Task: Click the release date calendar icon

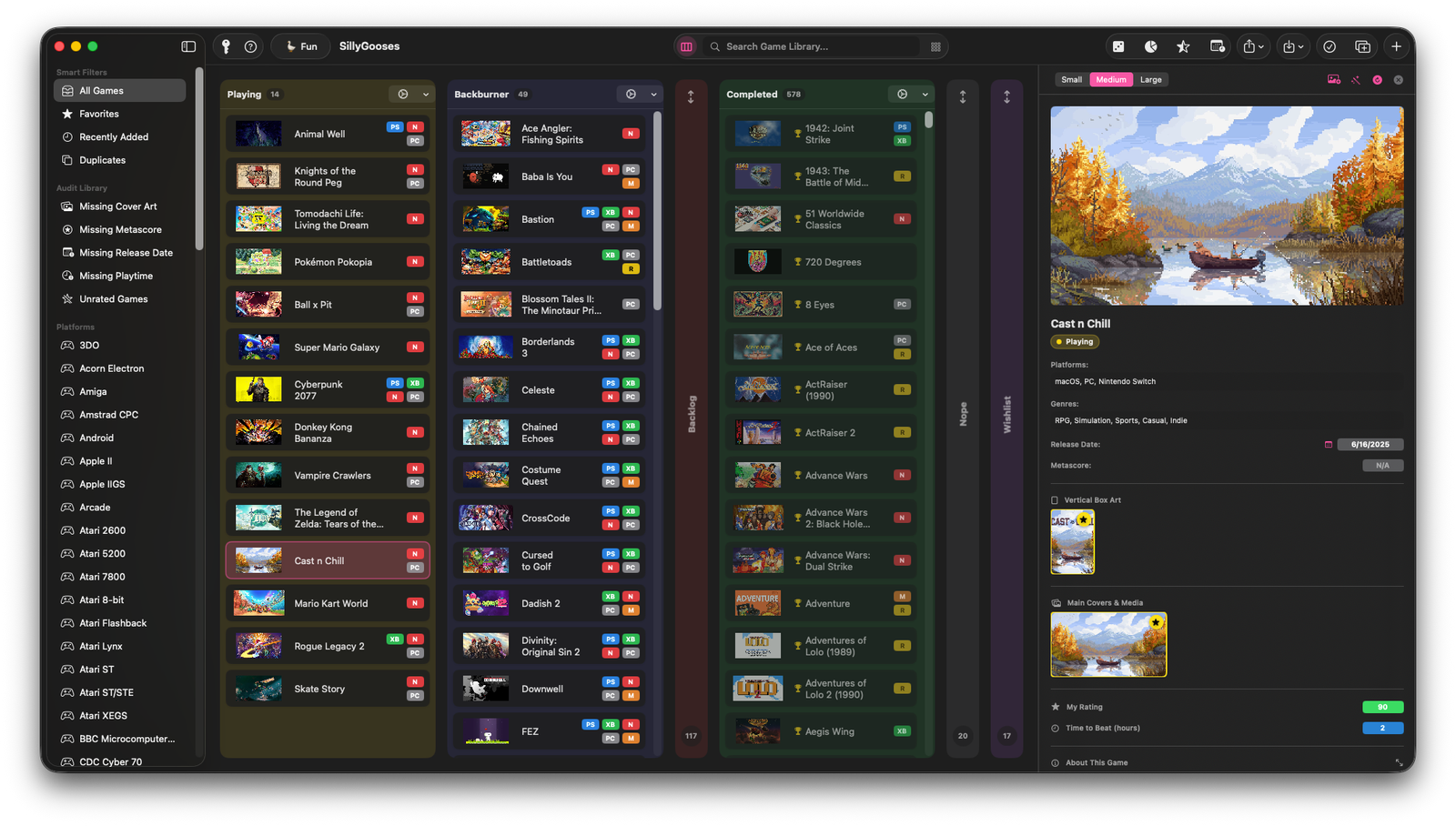Action: tap(1328, 445)
